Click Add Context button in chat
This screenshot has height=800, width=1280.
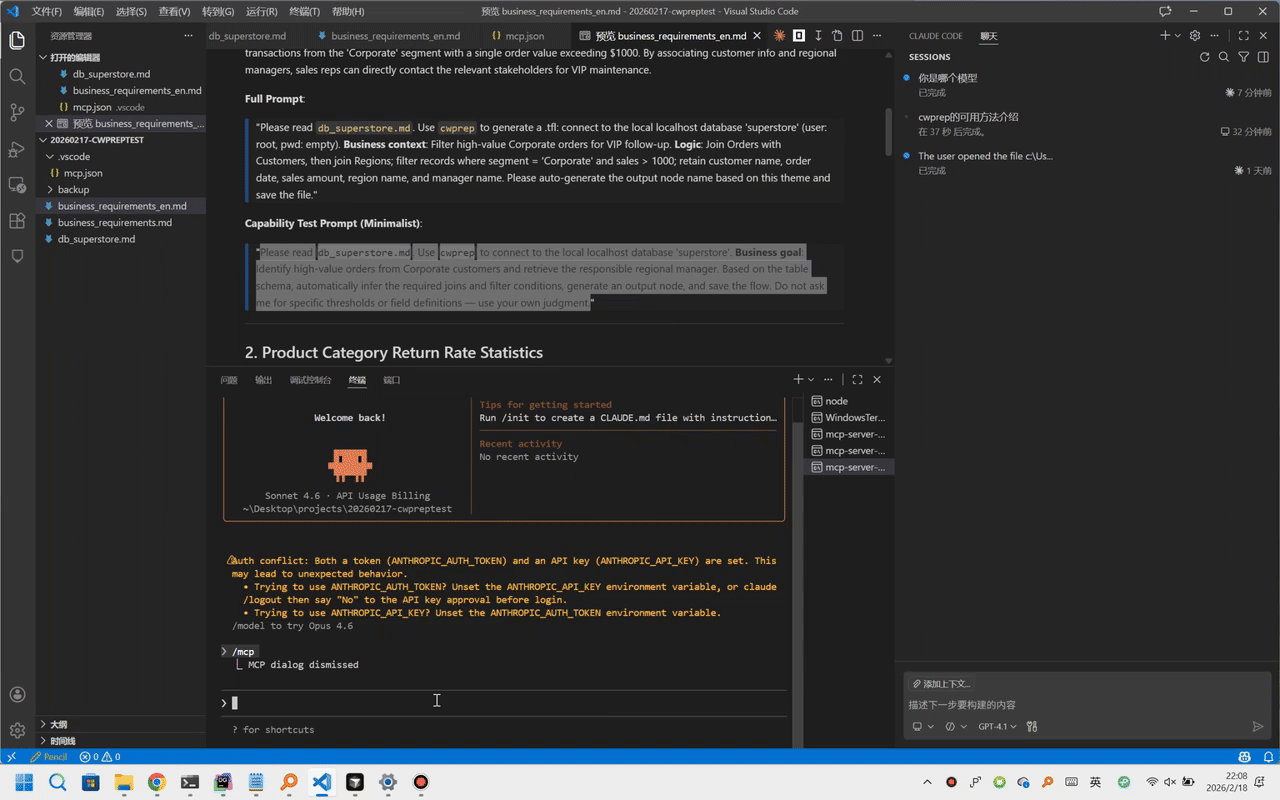click(940, 684)
